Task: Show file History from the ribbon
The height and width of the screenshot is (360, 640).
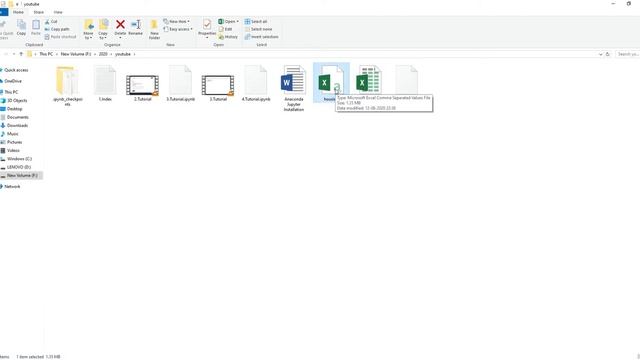Action: tap(228, 37)
